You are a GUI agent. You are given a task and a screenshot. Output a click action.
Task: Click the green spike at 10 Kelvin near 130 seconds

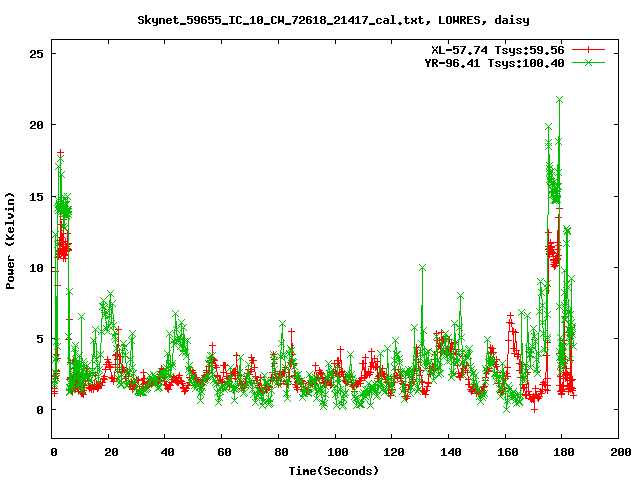[422, 268]
